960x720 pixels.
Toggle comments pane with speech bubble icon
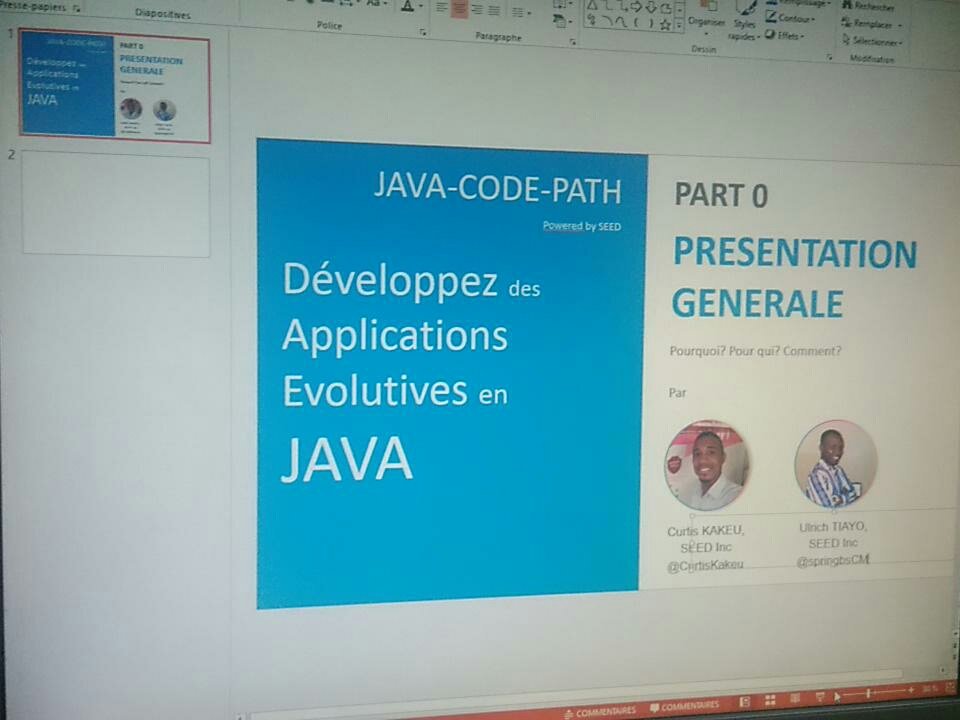[x=684, y=706]
